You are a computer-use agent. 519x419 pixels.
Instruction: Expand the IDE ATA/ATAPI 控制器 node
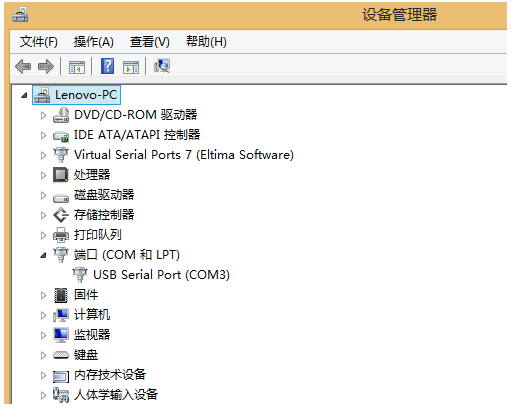click(x=43, y=135)
